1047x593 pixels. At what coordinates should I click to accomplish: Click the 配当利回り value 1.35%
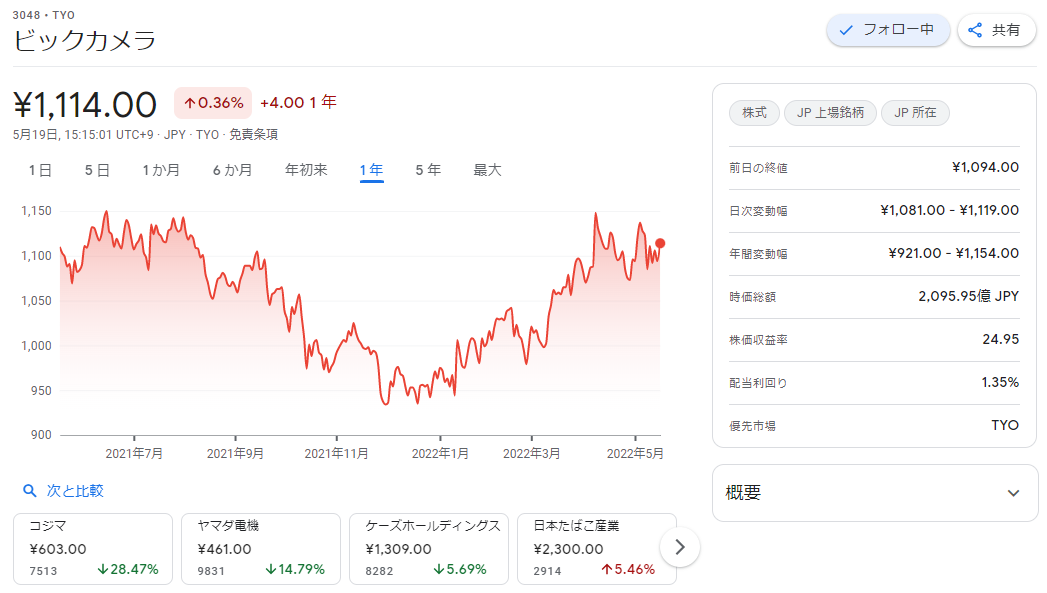1000,382
